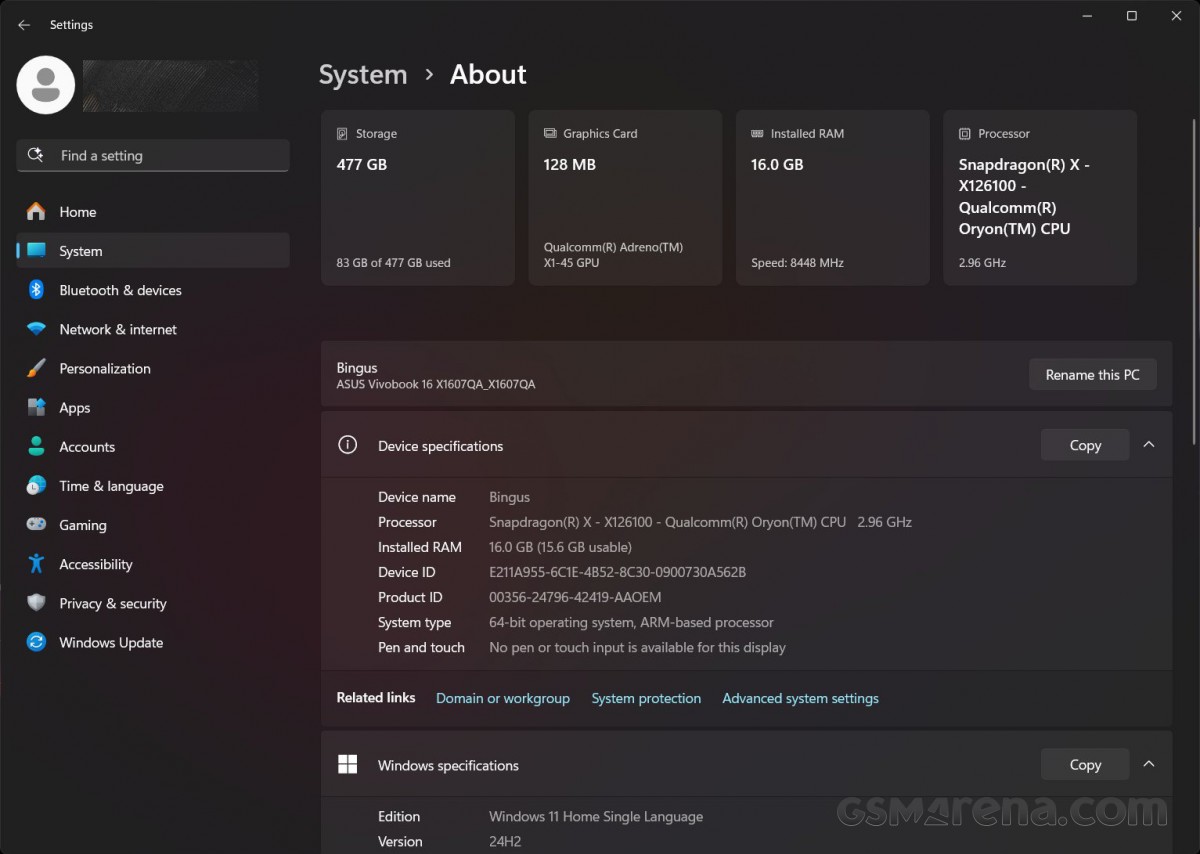Open Time & language settings
This screenshot has height=854, width=1200.
click(x=111, y=486)
